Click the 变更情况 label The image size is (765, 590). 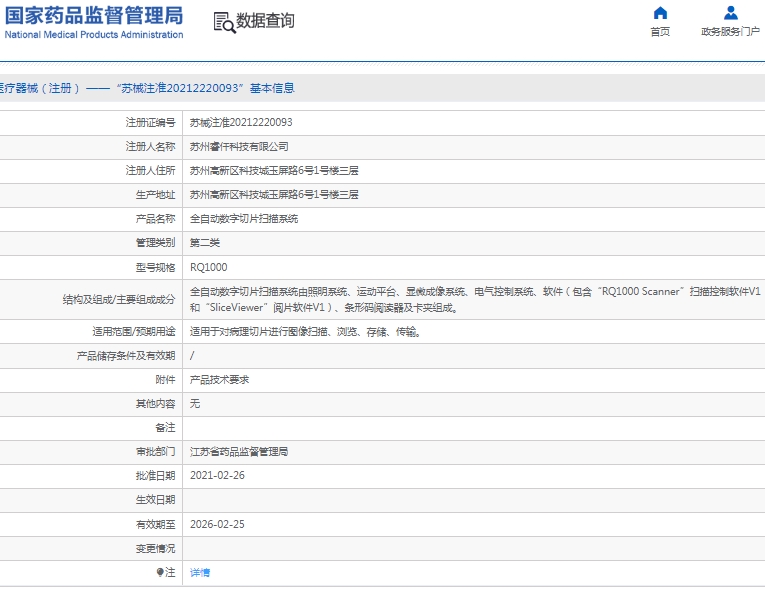tap(155, 549)
